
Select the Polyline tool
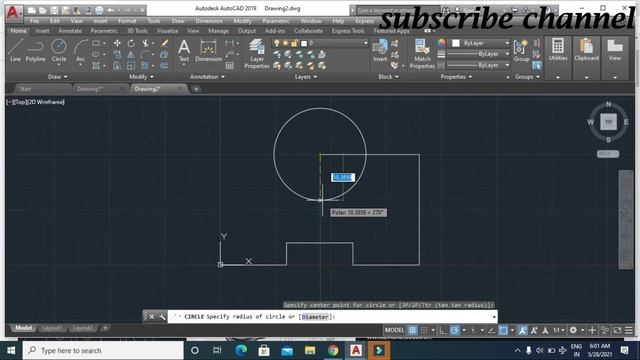pos(36,50)
